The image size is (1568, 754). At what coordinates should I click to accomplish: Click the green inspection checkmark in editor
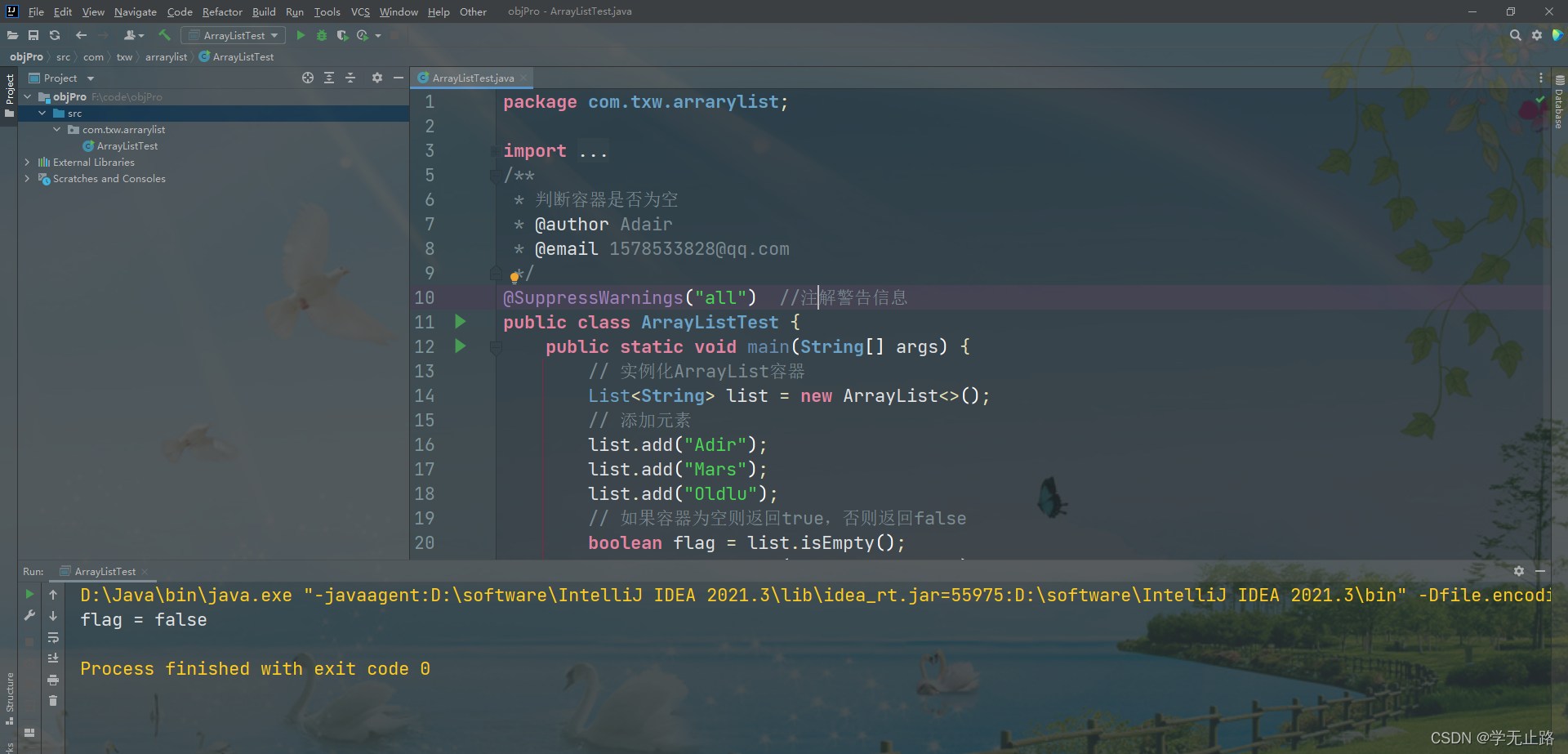[1540, 100]
